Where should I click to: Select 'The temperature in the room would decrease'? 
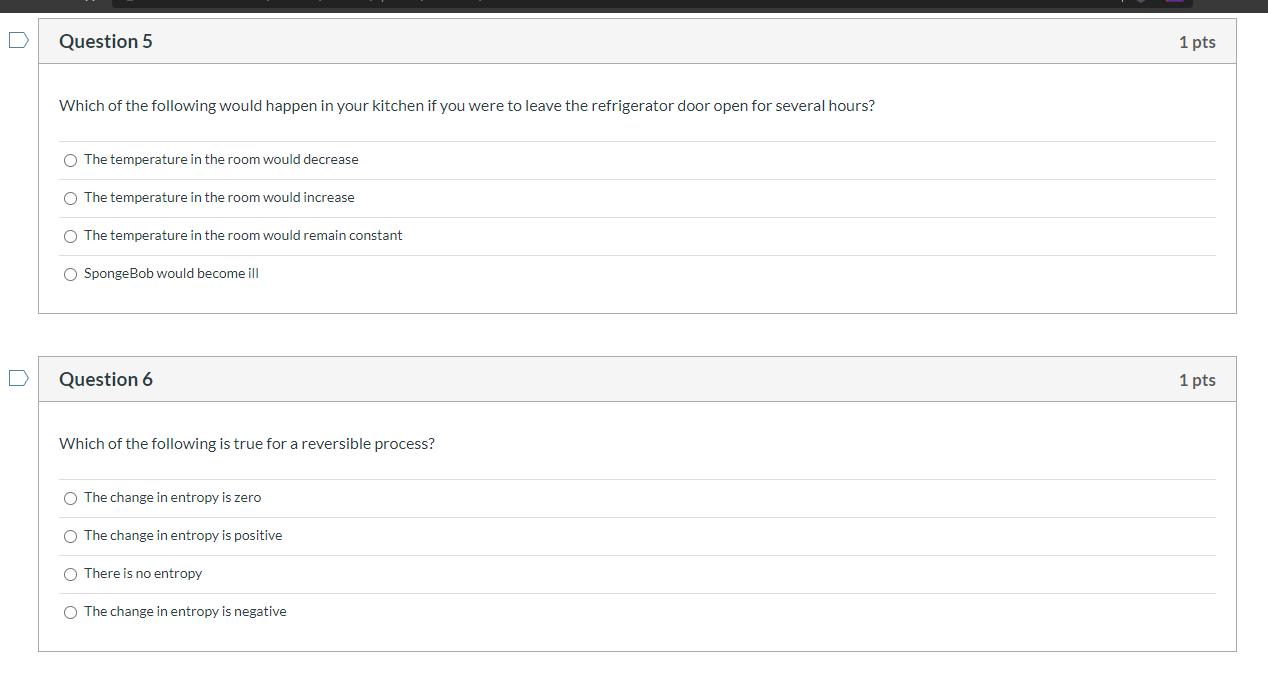pos(70,160)
